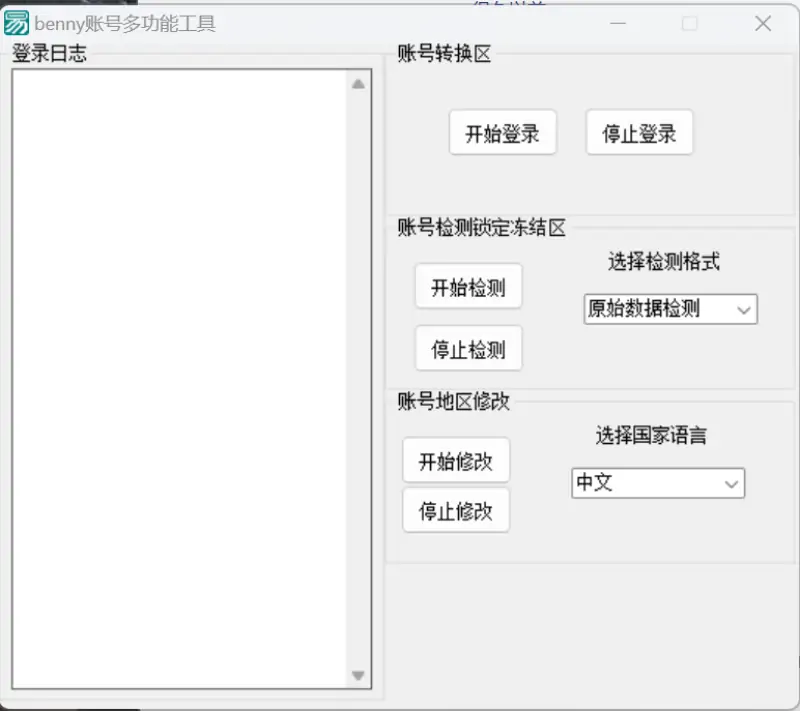Click the scrollbar track of the log panel
Screen dimensions: 800x711
click(358, 380)
